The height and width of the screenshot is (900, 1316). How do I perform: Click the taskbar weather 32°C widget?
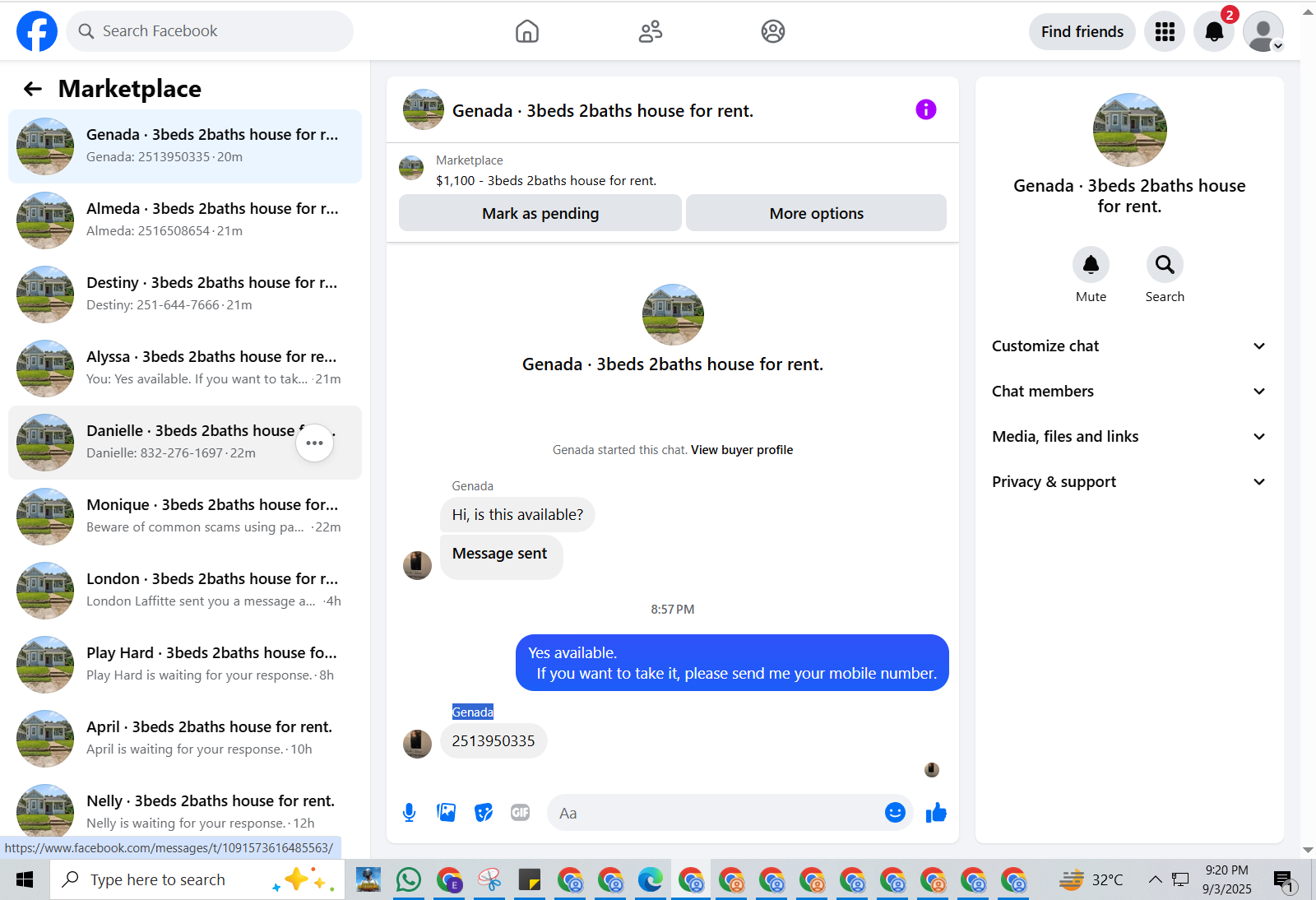(1091, 879)
